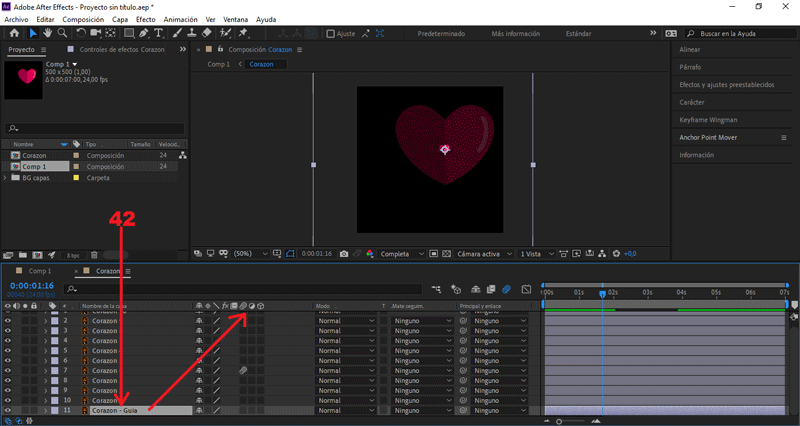Enable the Ajuste snapping checkbox
800x426 pixels.
330,34
